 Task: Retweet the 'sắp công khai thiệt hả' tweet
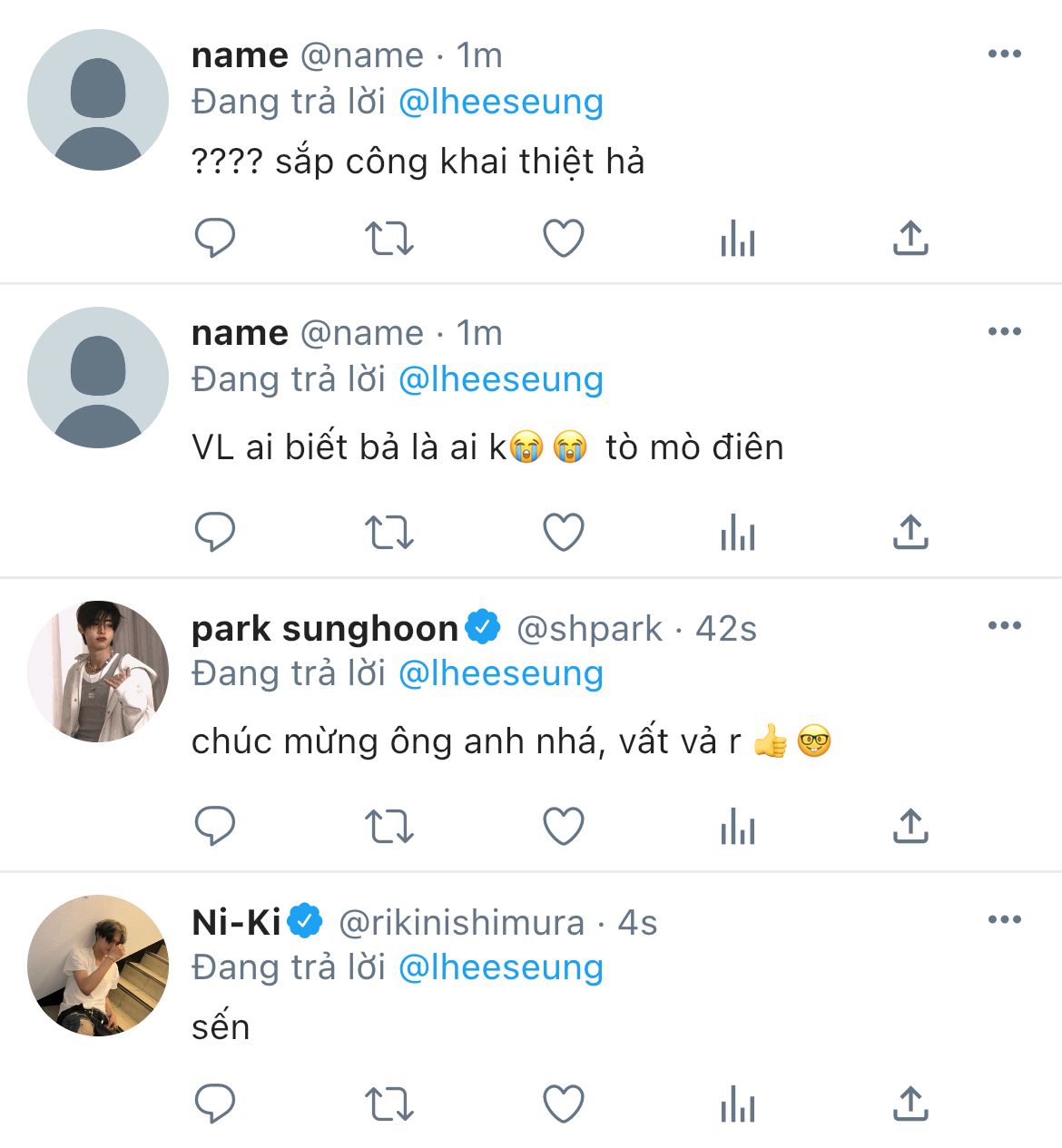[388, 239]
